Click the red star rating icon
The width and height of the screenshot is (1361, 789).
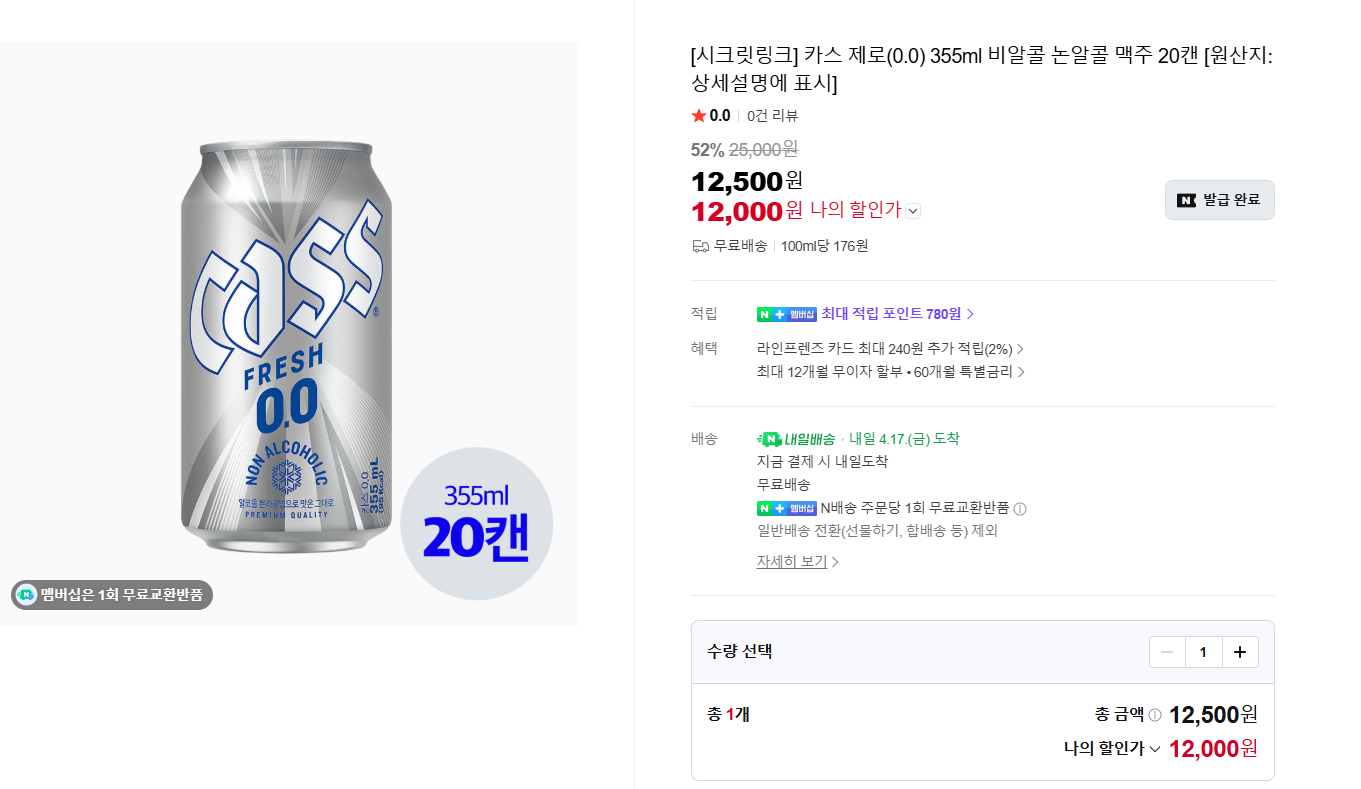699,115
